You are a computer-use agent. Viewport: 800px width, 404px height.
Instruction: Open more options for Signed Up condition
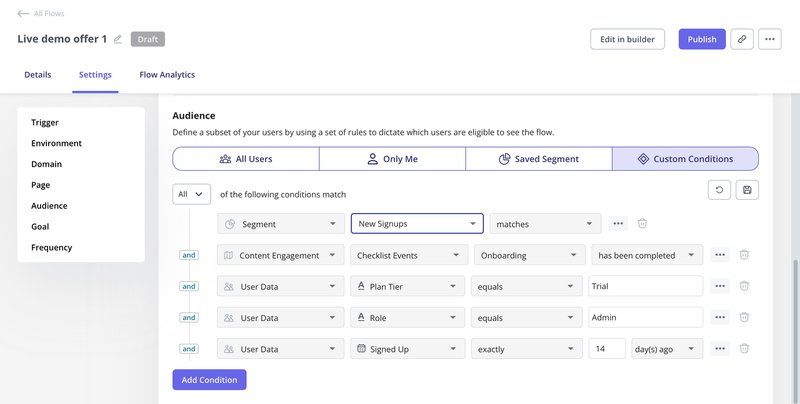coord(720,349)
